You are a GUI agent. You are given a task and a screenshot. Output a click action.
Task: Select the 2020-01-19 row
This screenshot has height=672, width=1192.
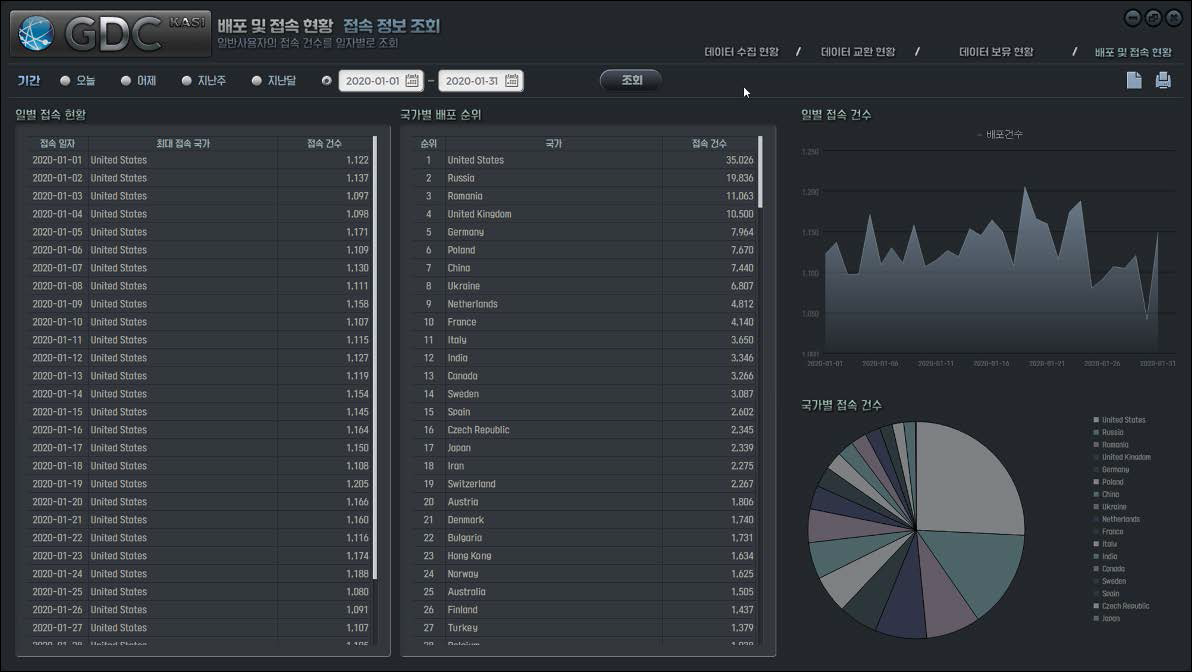[x=200, y=483]
